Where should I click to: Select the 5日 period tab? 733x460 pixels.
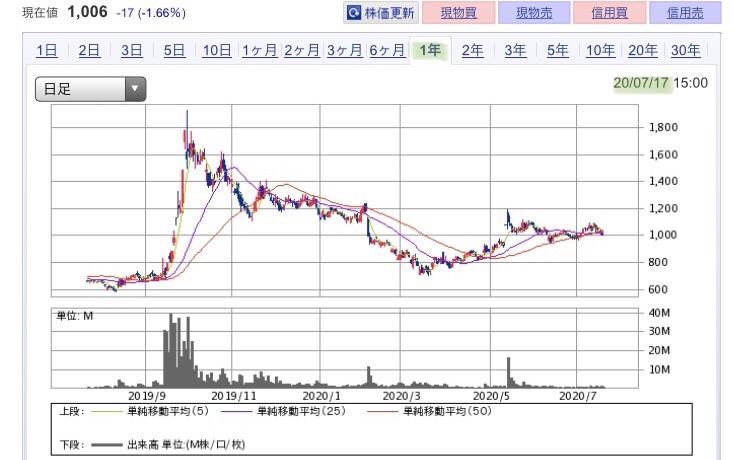tap(174, 50)
